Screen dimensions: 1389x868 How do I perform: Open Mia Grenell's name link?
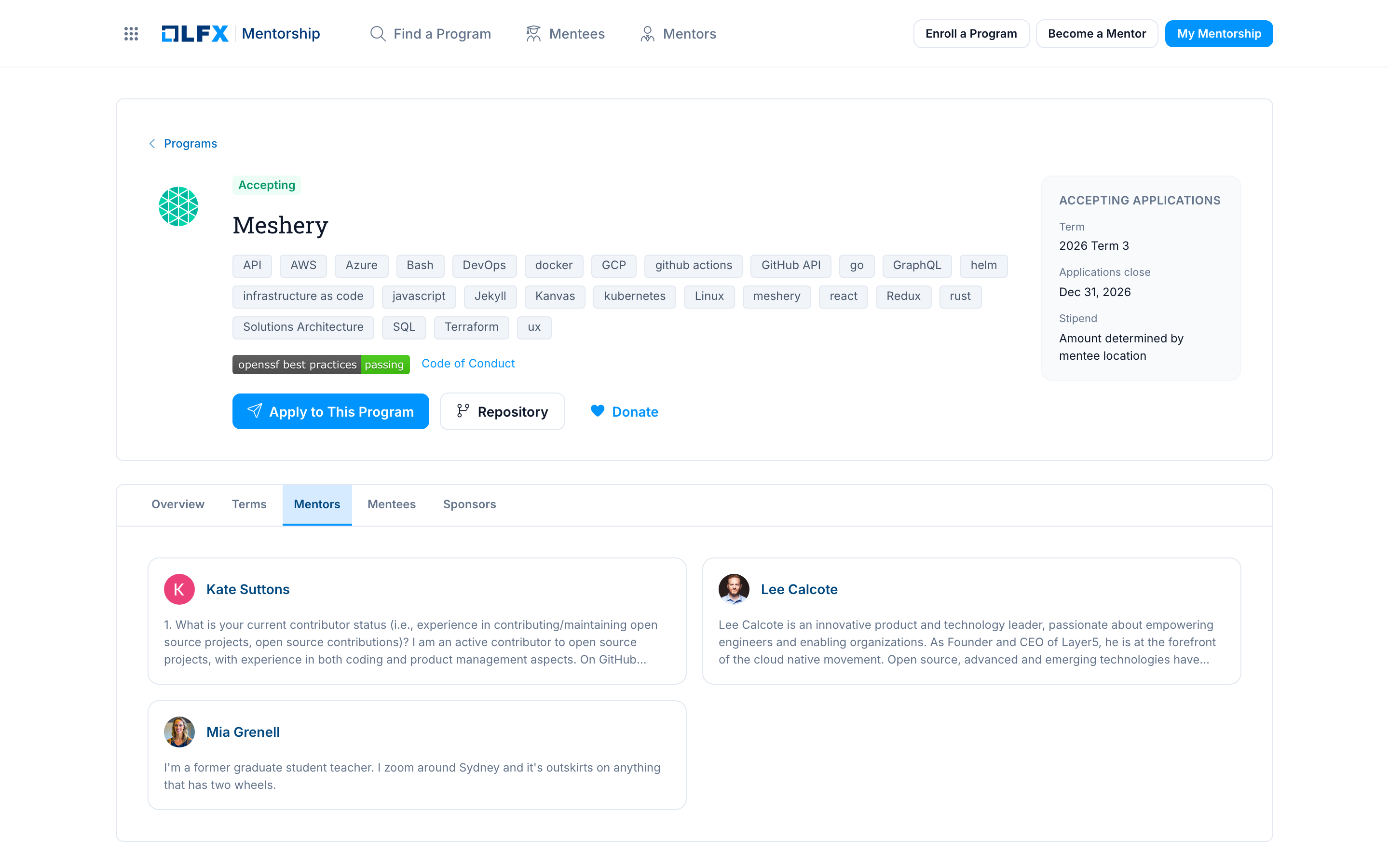click(243, 732)
